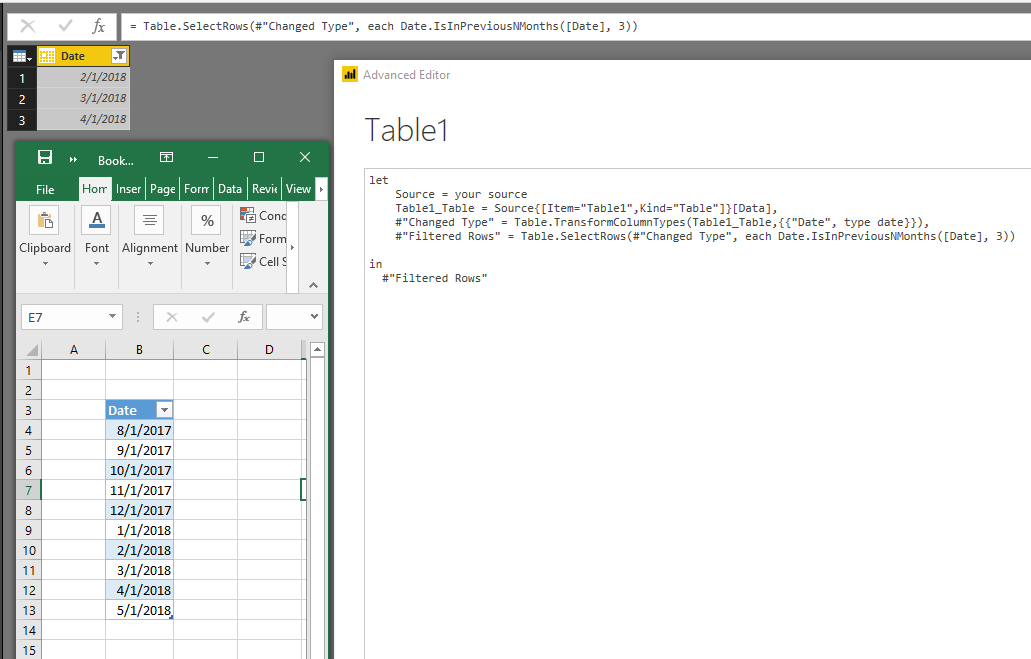The height and width of the screenshot is (659, 1031).
Task: Open the Date column filter button in Power Query
Action: tap(119, 56)
